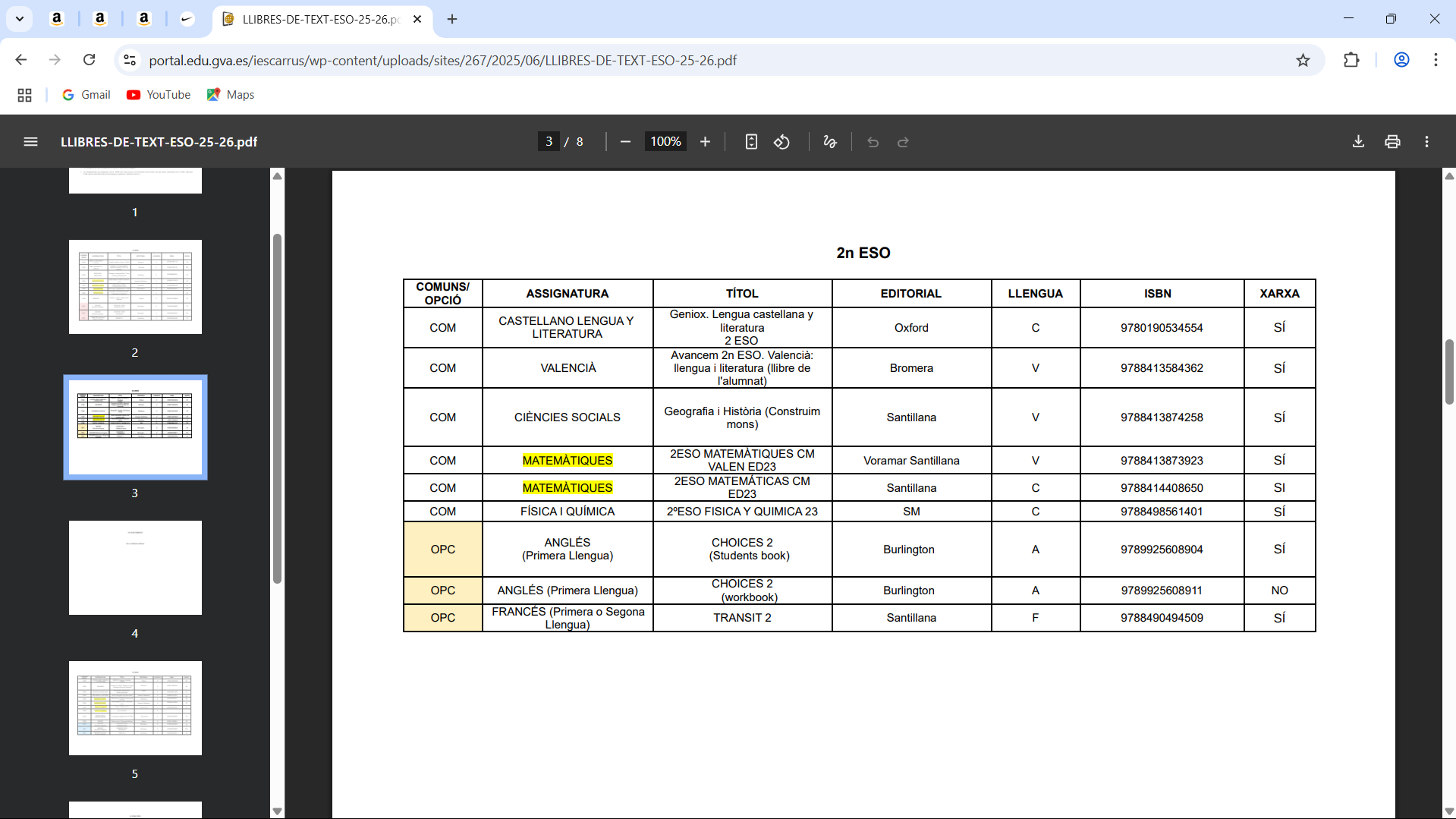Open the Gmail bookmark
Viewport: 1456px width, 819px height.
pos(86,95)
